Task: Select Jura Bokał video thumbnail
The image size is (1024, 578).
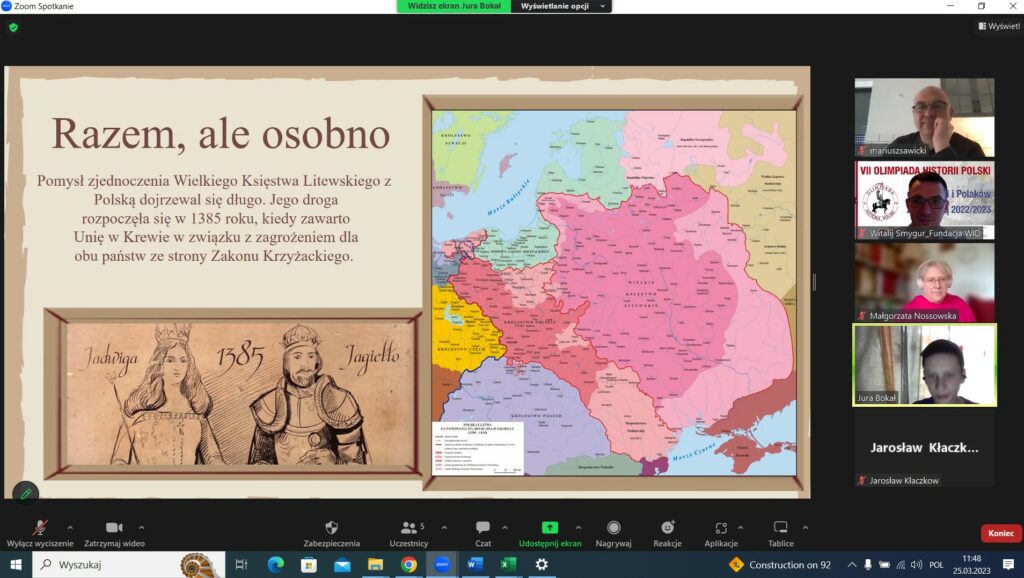Action: click(924, 365)
